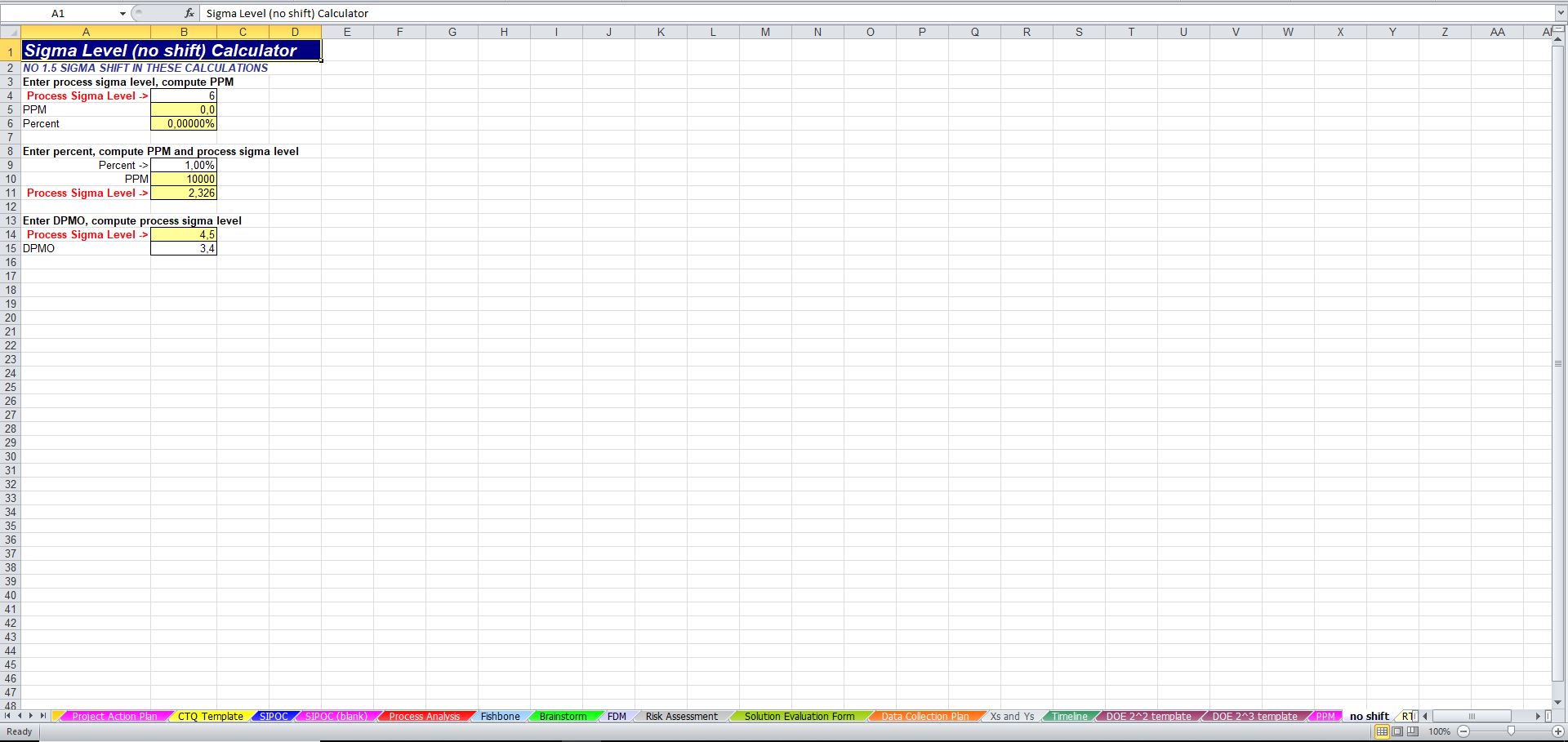Select column B header
The height and width of the screenshot is (742, 1568).
coord(184,32)
